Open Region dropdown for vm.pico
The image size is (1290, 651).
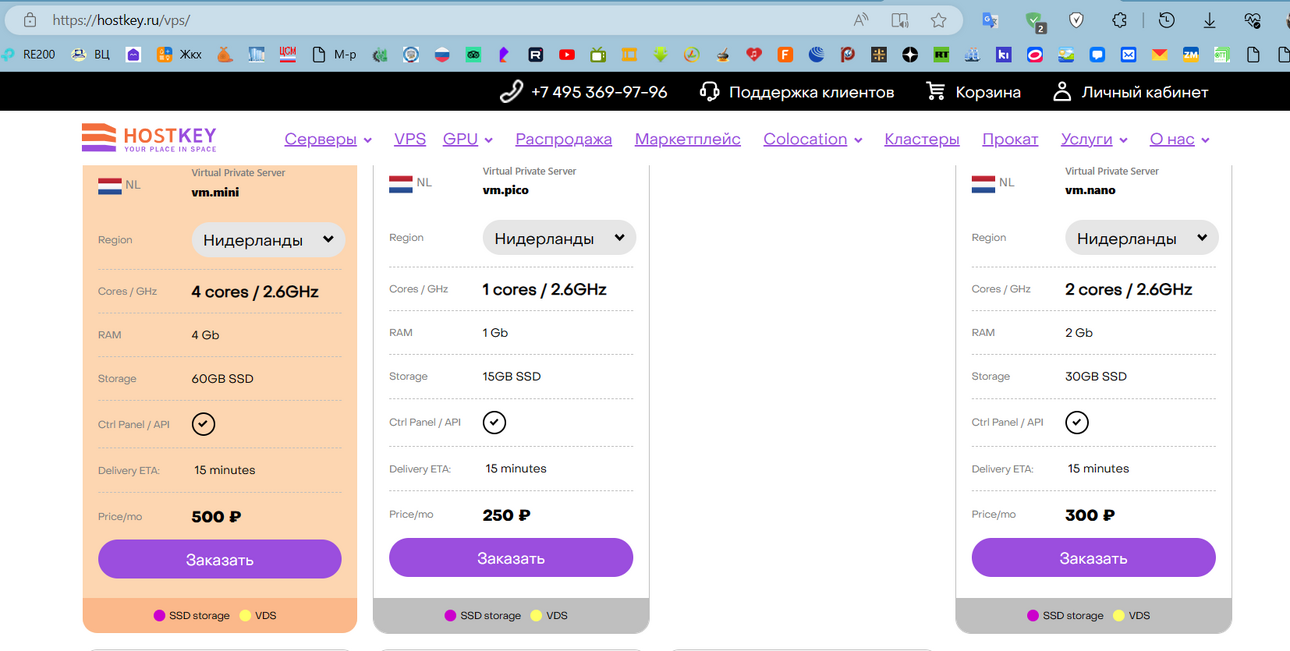[559, 238]
